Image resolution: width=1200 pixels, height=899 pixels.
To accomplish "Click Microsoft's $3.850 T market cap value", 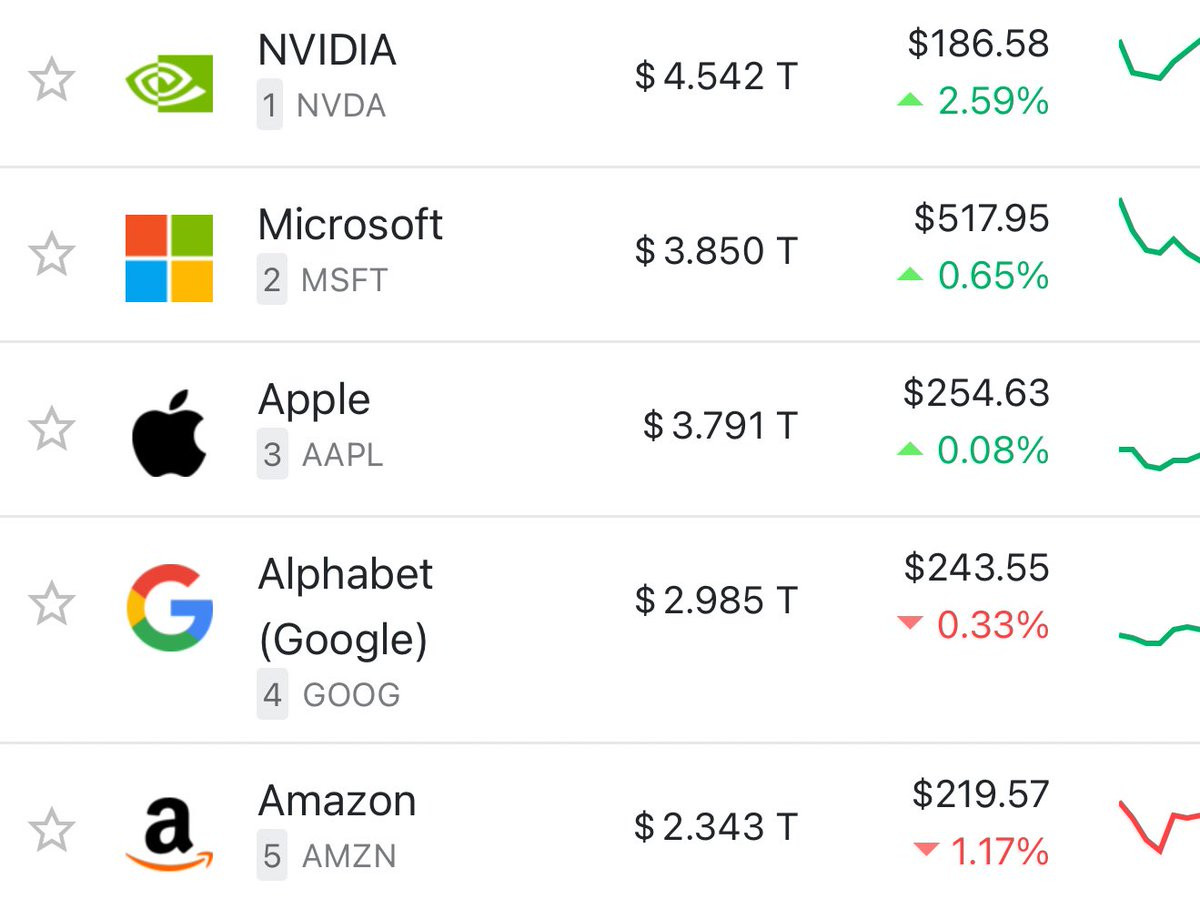I will [716, 250].
